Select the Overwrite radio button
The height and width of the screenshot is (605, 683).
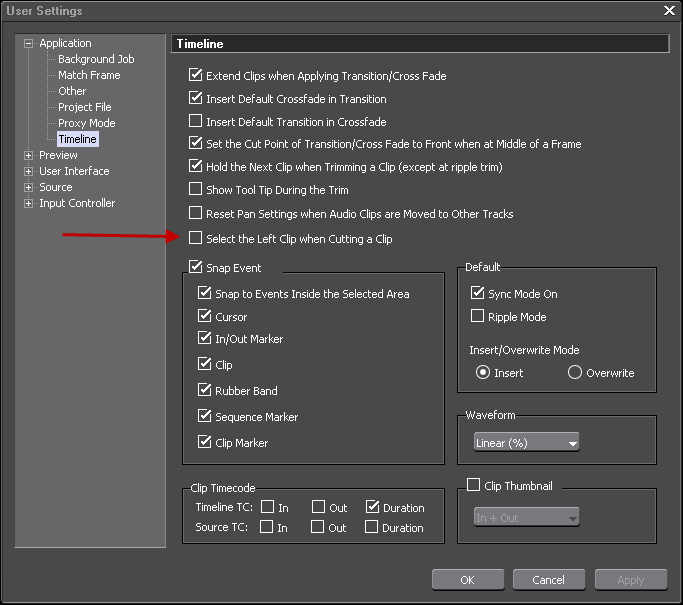[x=575, y=373]
